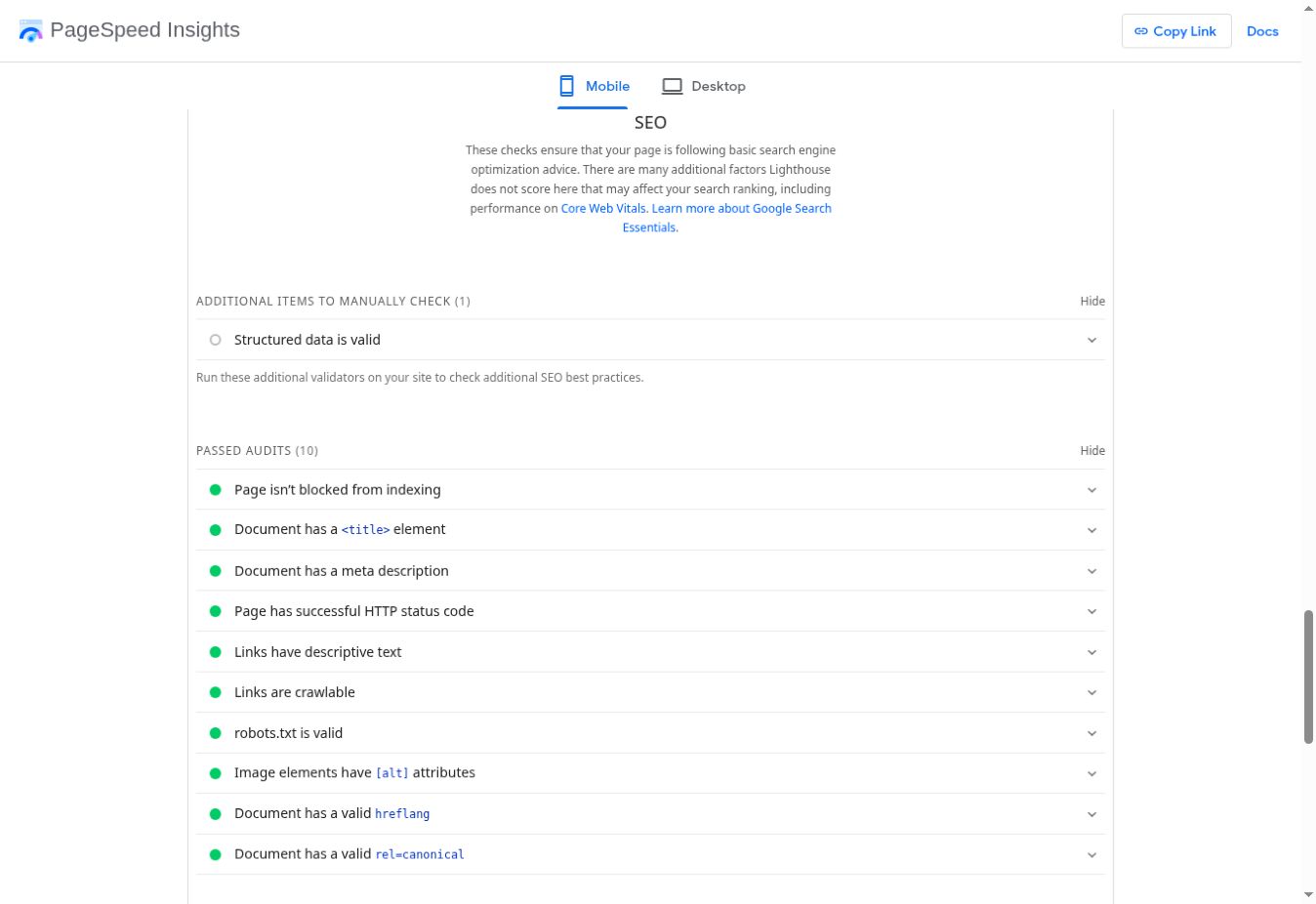The image size is (1316, 904).
Task: Click the PASSED AUDITS (10) heading
Action: (258, 450)
